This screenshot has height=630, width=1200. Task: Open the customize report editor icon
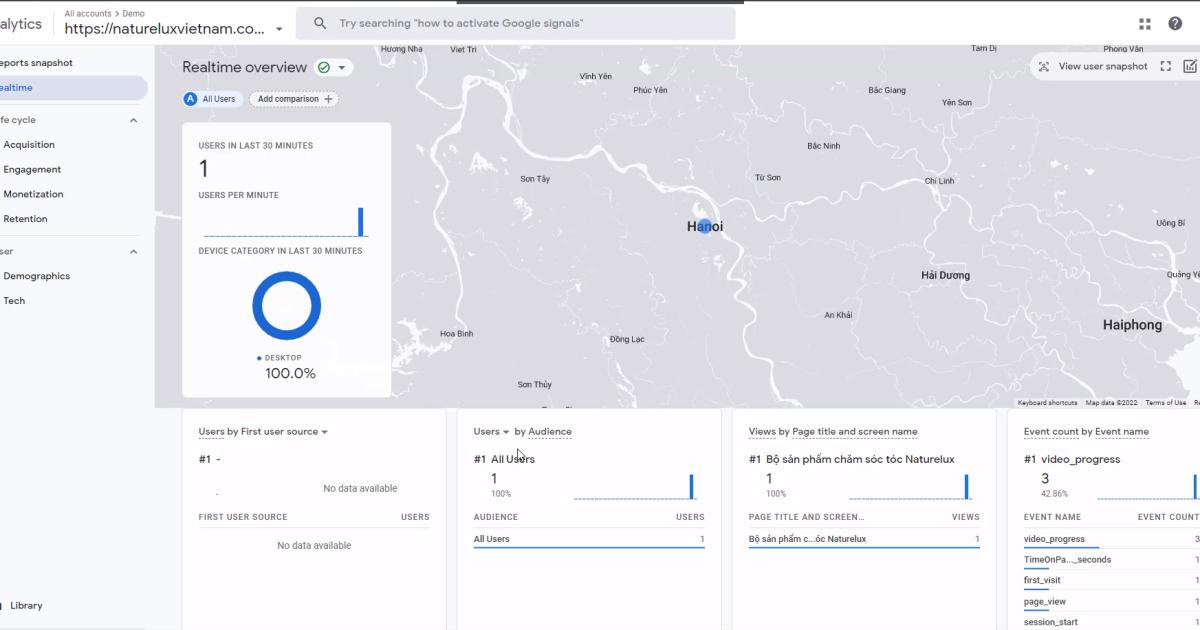1188,66
